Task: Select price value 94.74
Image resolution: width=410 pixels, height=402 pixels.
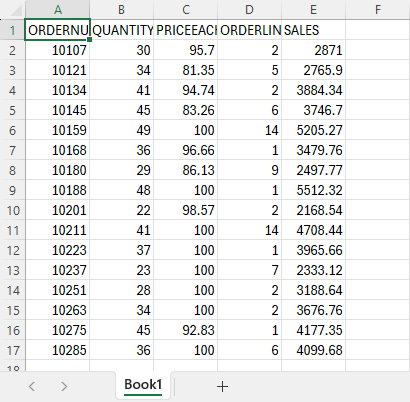Action: coord(186,90)
